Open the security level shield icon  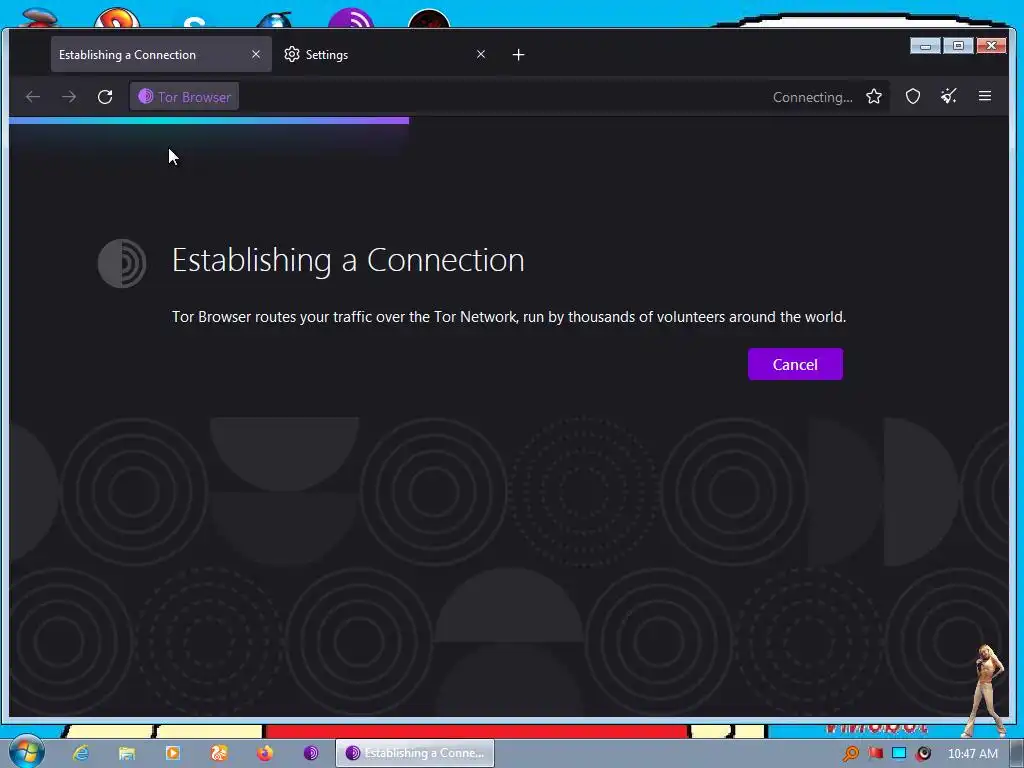[913, 97]
